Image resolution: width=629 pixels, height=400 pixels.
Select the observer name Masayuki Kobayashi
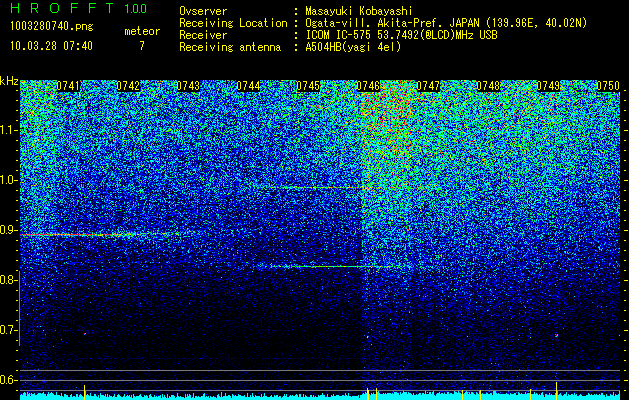(359, 11)
